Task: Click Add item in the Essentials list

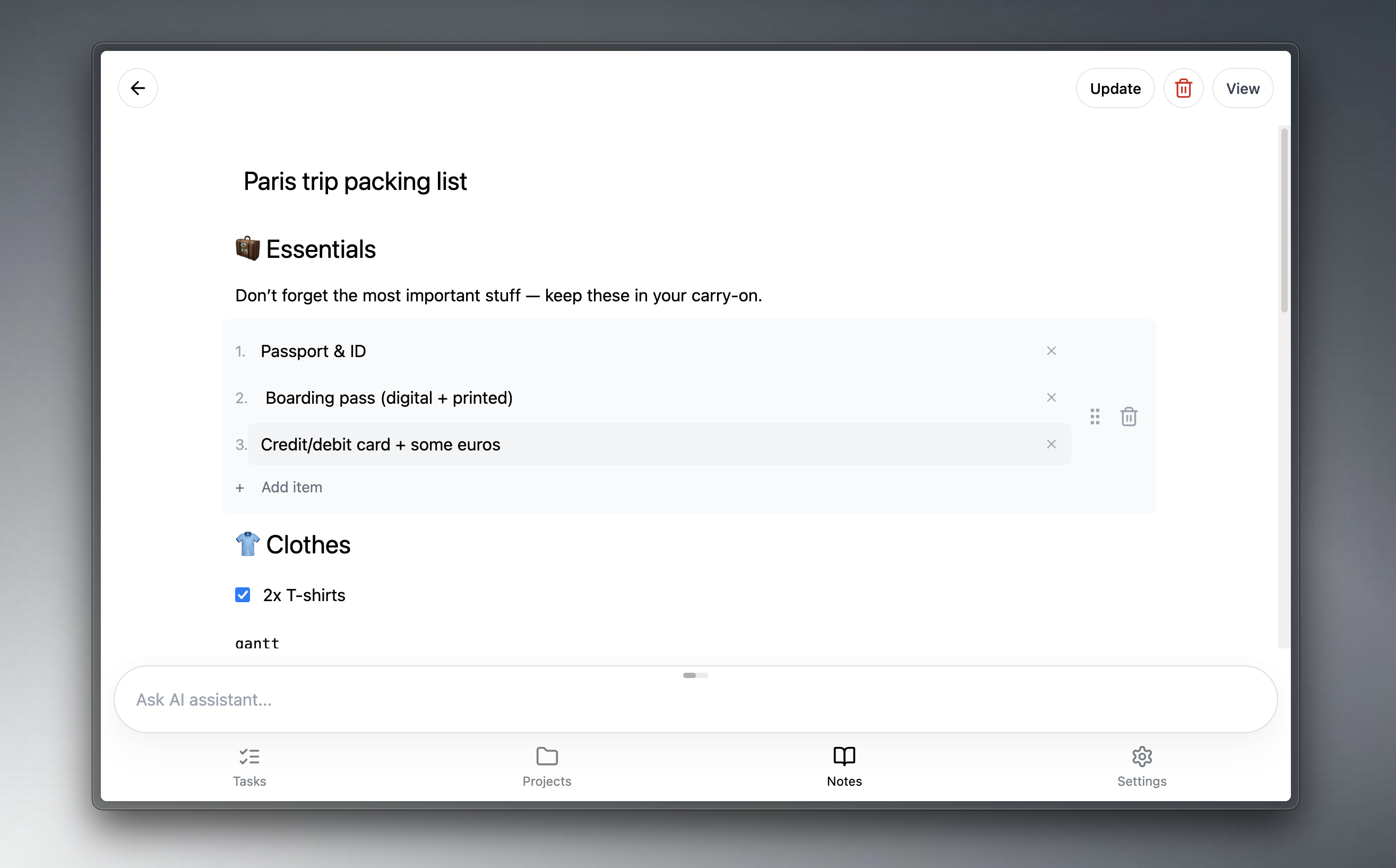Action: click(292, 488)
